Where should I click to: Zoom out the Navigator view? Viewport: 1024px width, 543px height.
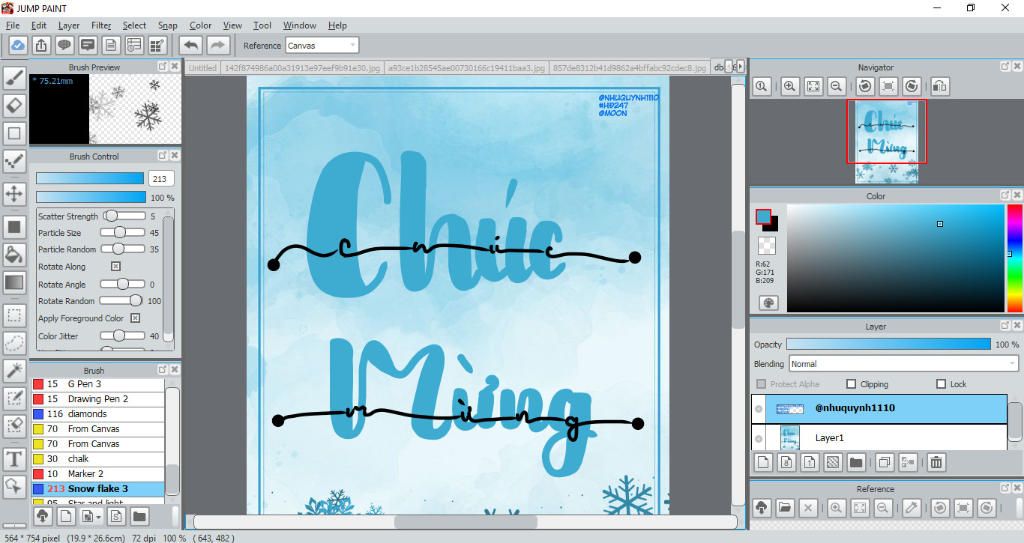coord(836,86)
